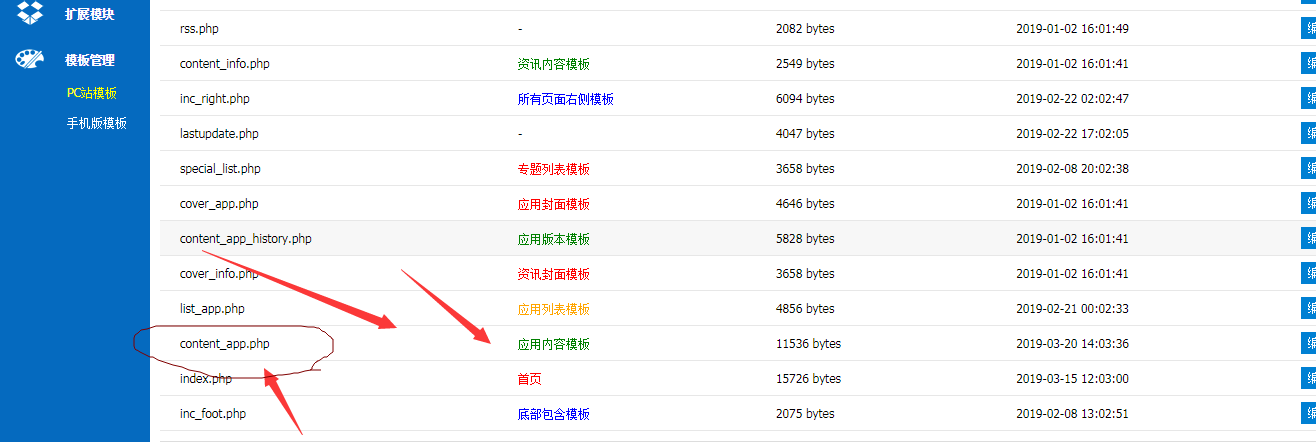Open the 扩展模块 sidebar menu

(90, 14)
